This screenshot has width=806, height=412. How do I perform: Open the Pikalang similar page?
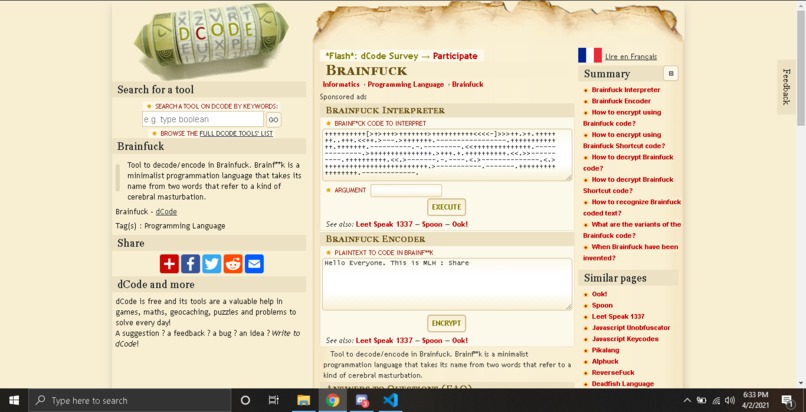point(605,350)
